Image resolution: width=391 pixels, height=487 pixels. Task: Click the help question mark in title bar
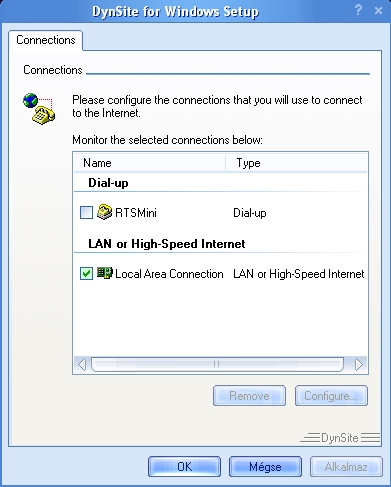click(x=358, y=10)
